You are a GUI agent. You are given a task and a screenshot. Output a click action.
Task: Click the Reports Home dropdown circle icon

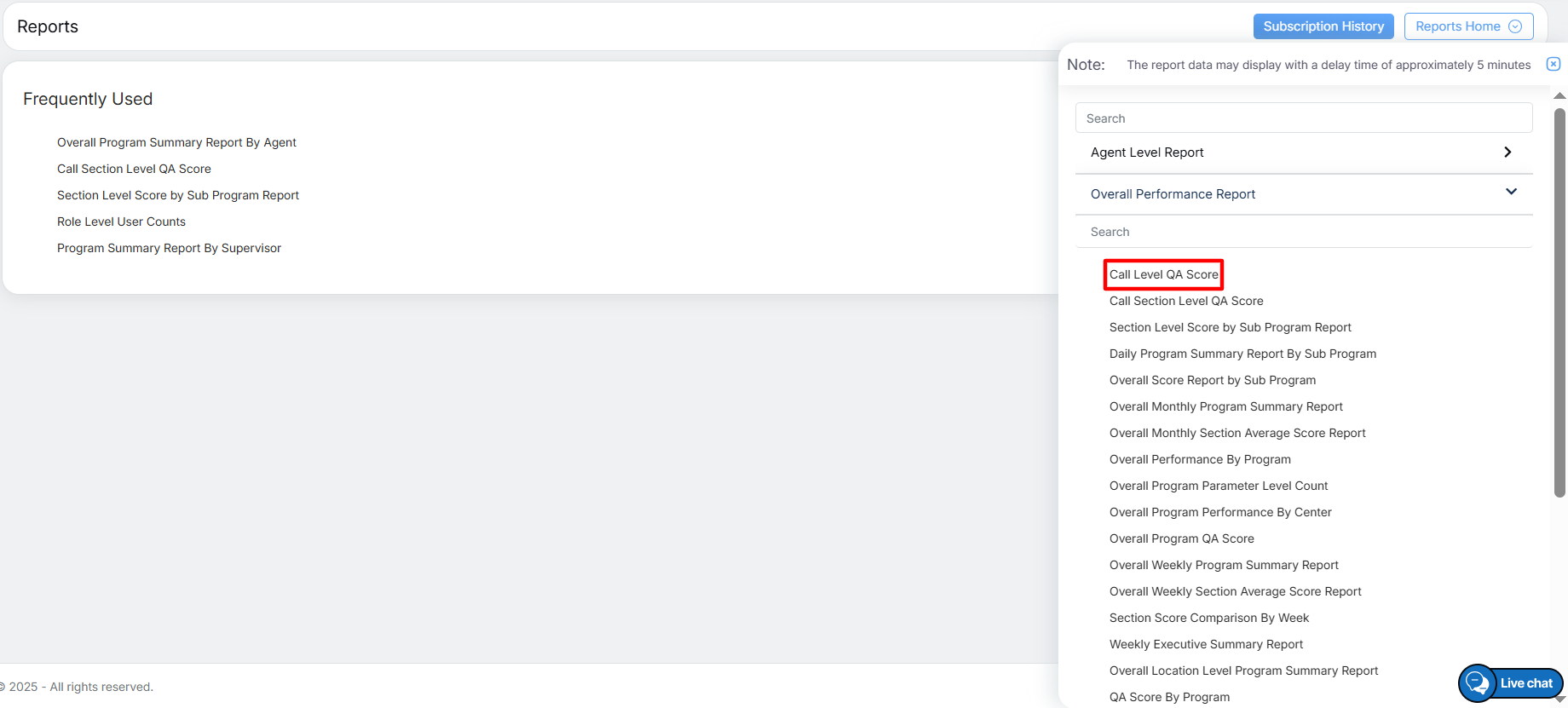[x=1515, y=26]
